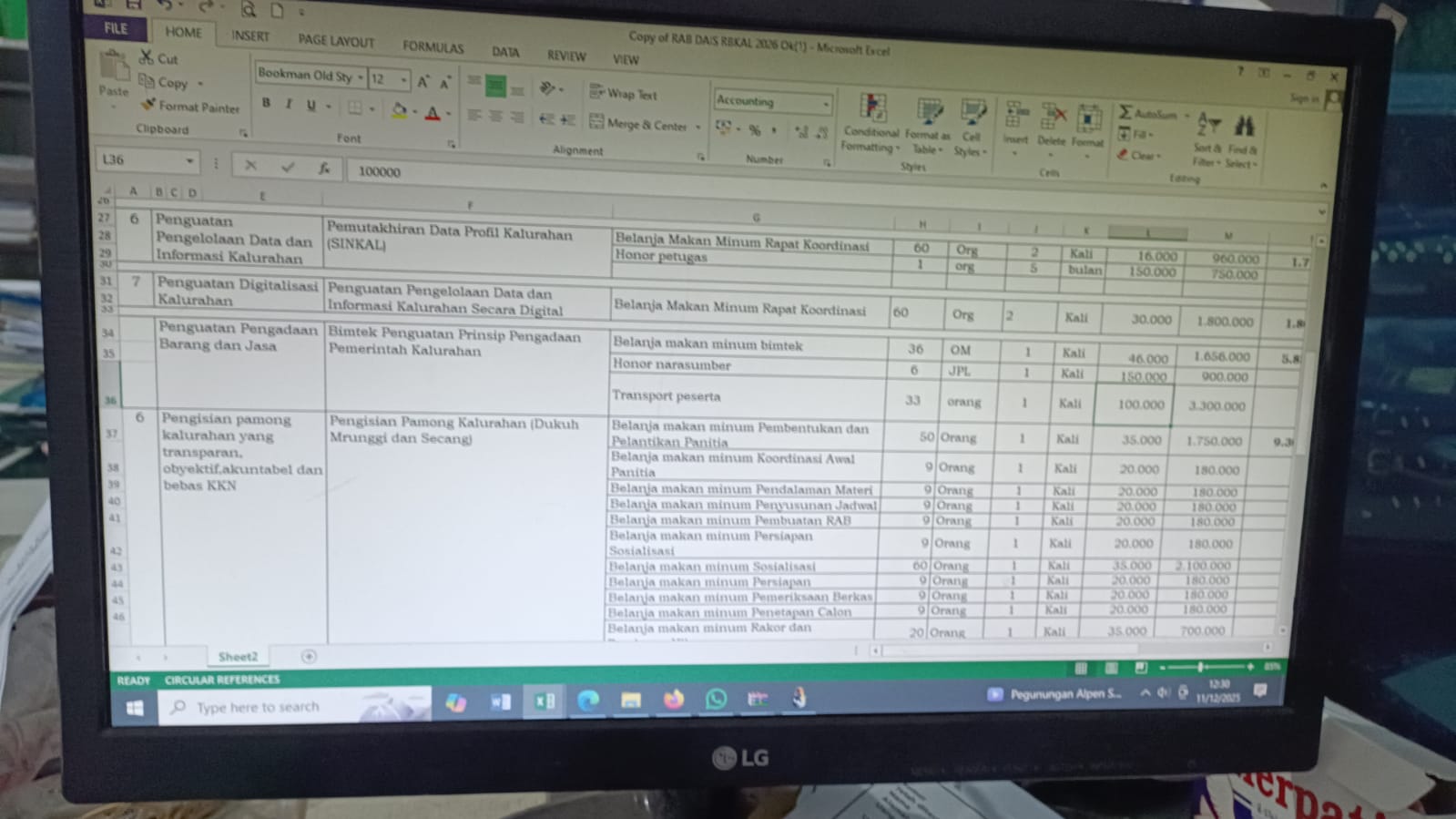Viewport: 1456px width, 819px height.
Task: Click the Insert Function fx icon
Action: (x=323, y=168)
